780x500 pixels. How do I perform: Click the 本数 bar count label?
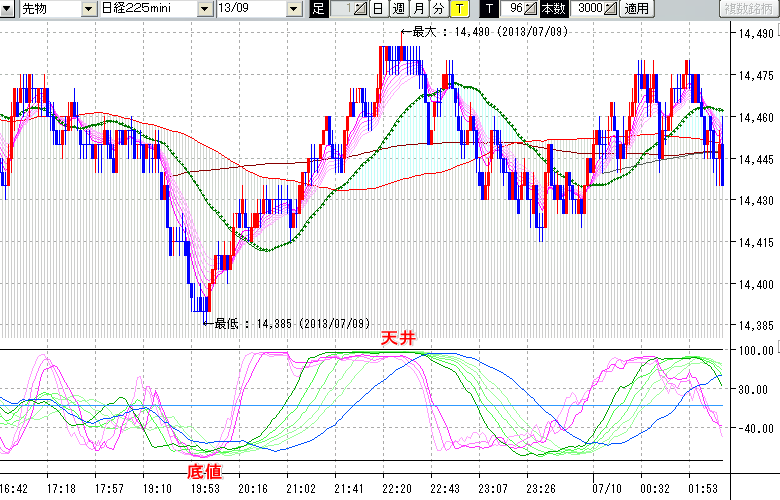pyautogui.click(x=552, y=9)
